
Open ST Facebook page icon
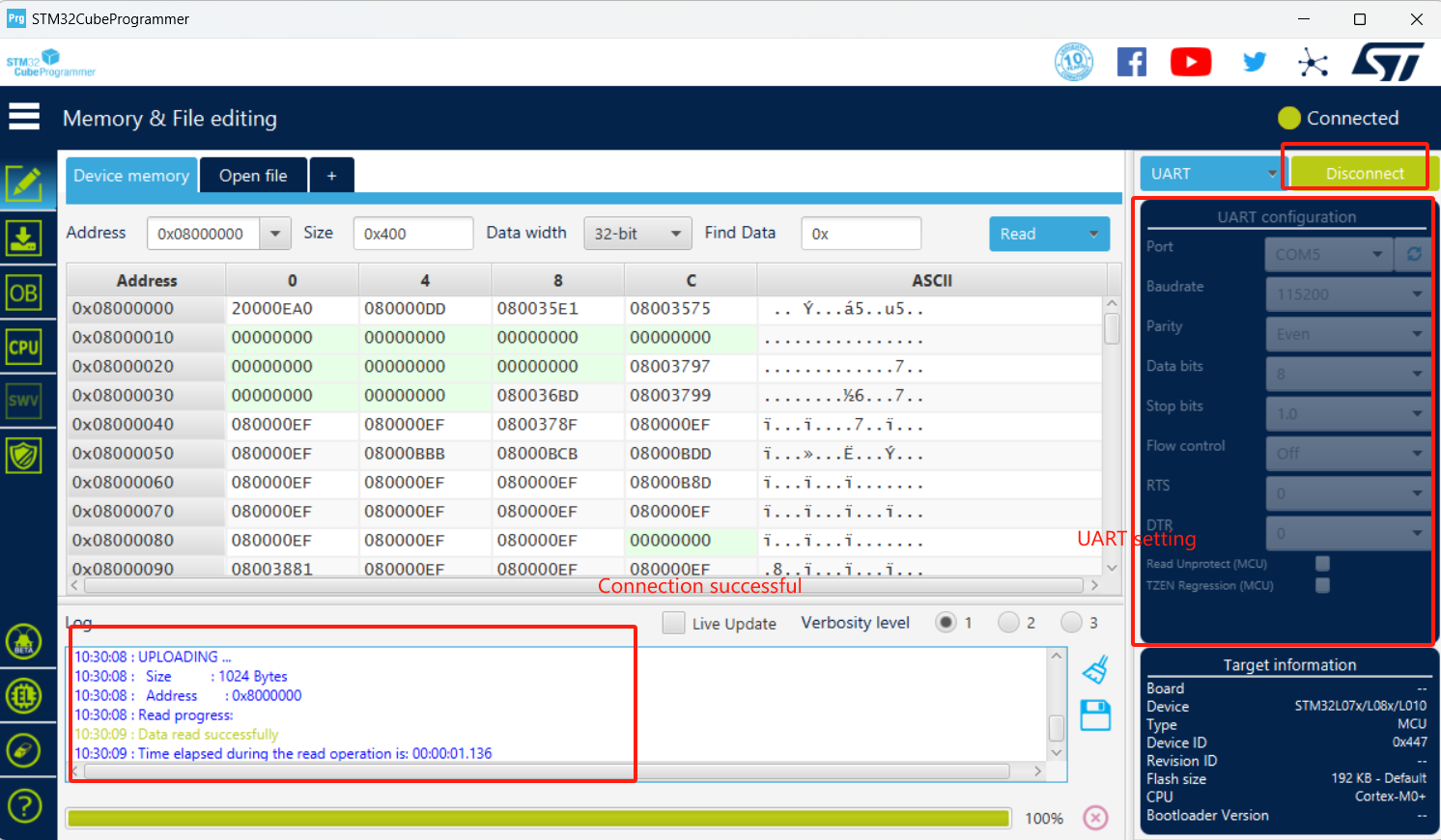(1132, 62)
